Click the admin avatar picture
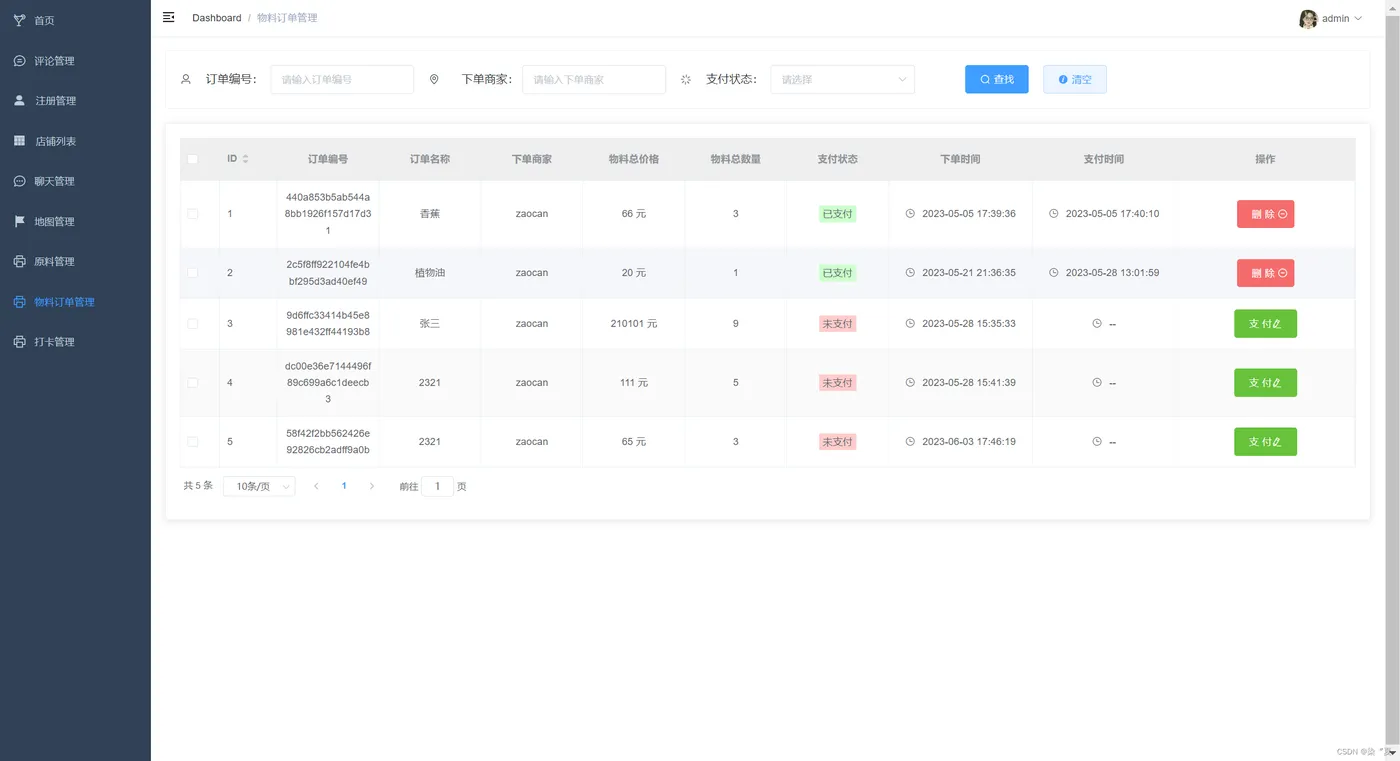This screenshot has height=761, width=1400. click(x=1308, y=19)
